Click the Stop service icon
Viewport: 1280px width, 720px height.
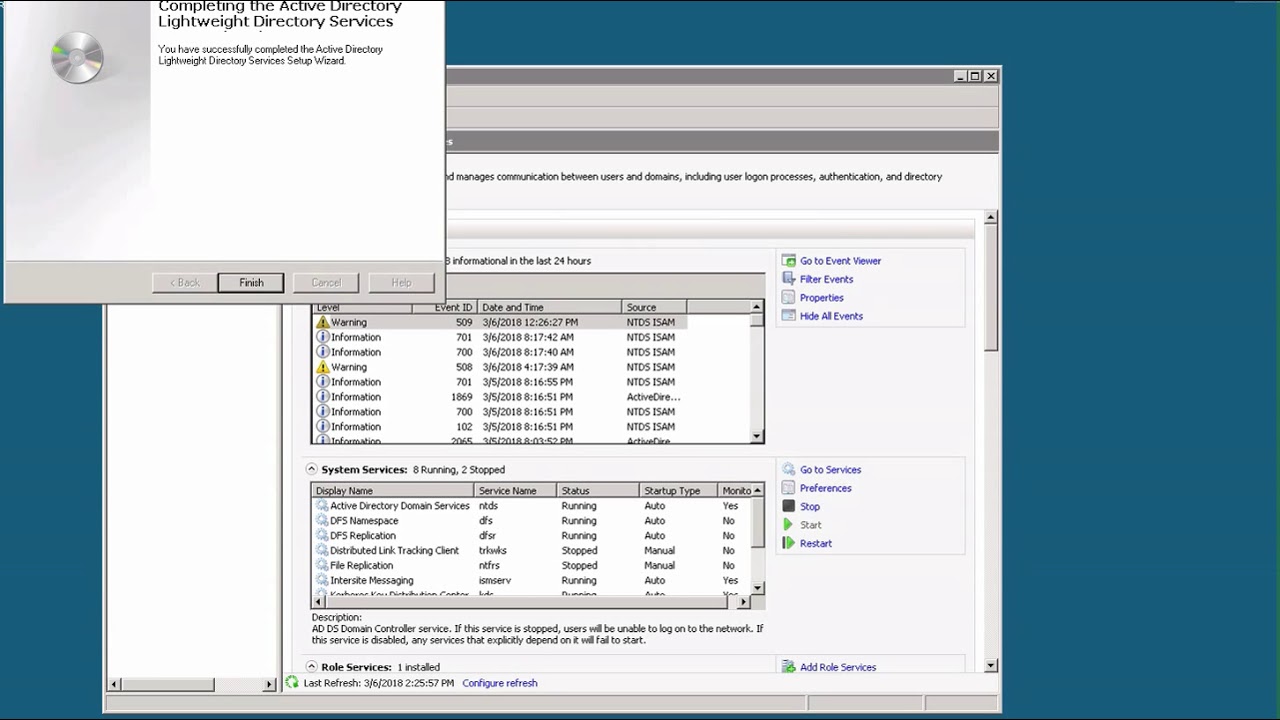point(789,506)
